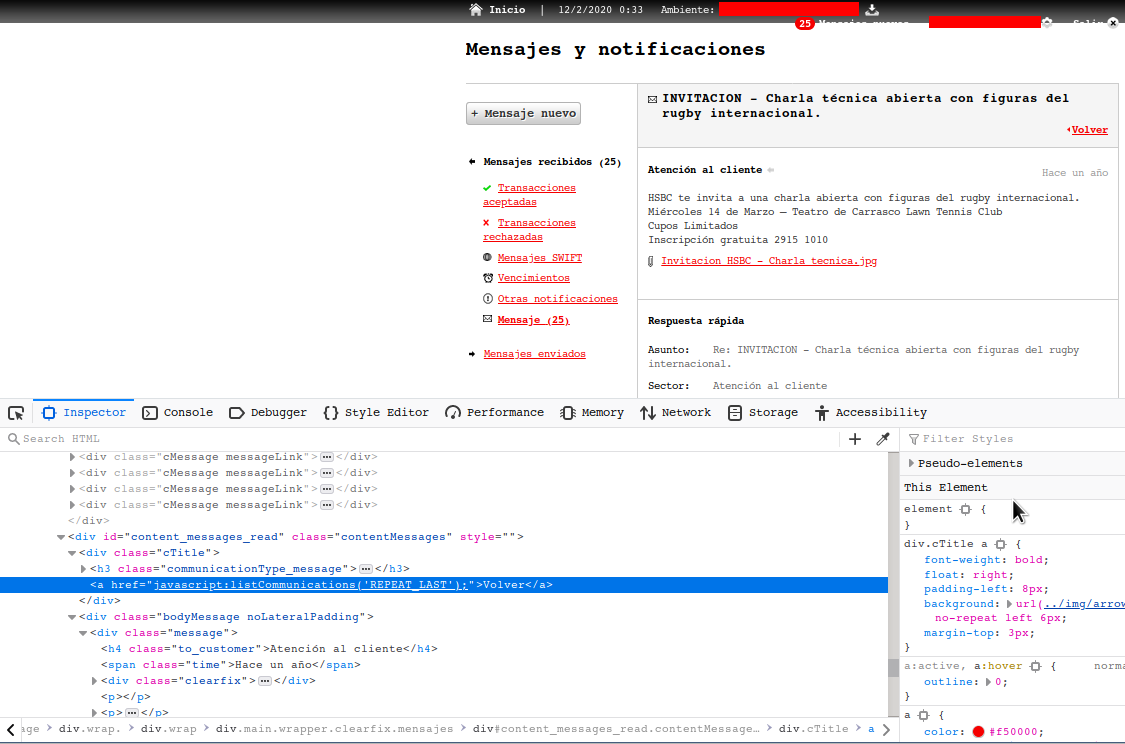This screenshot has width=1125, height=744.
Task: Click the download icon in the top bar
Action: point(872,10)
